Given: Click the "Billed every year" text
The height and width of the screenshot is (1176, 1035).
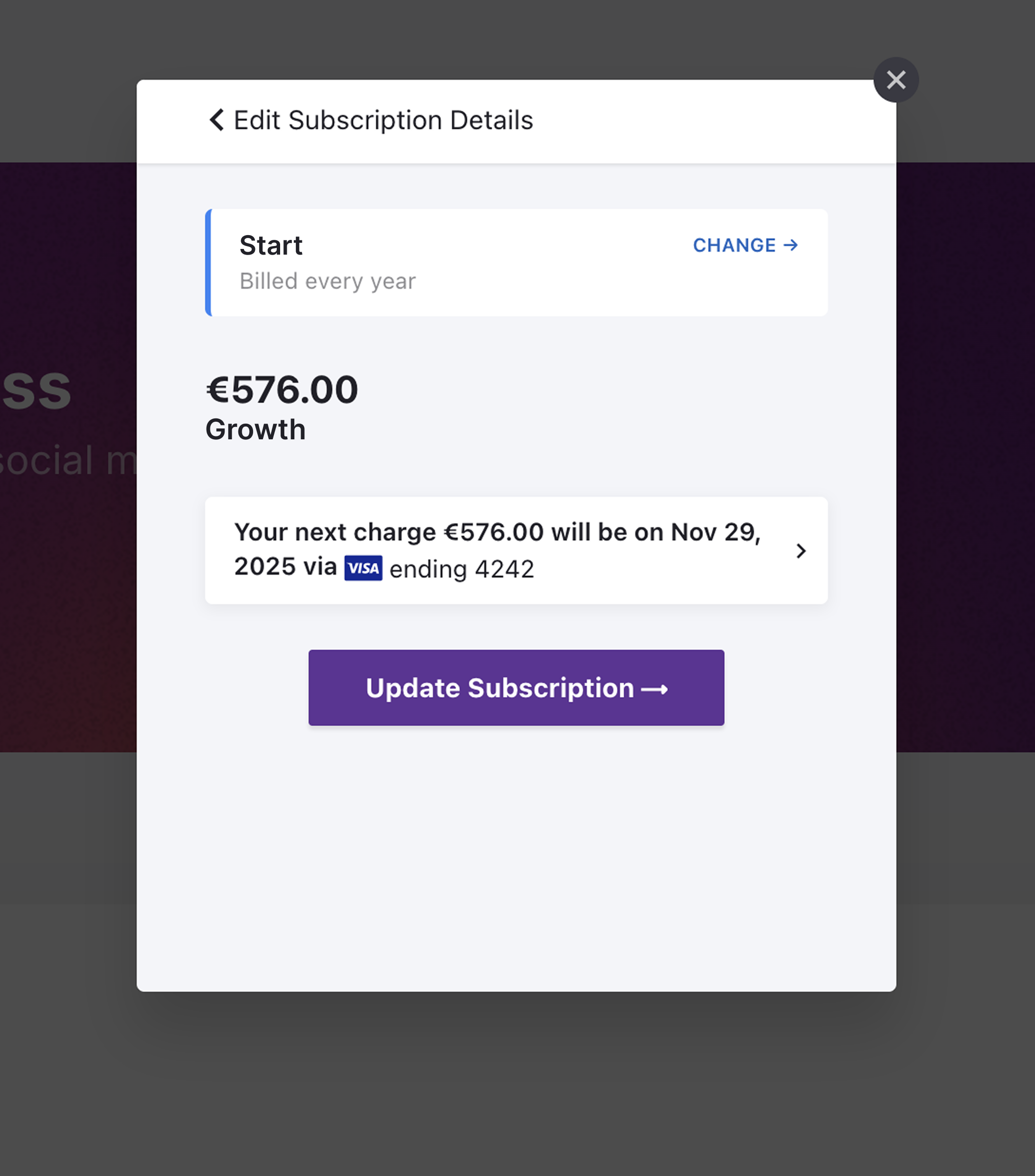Looking at the screenshot, I should click(x=327, y=281).
